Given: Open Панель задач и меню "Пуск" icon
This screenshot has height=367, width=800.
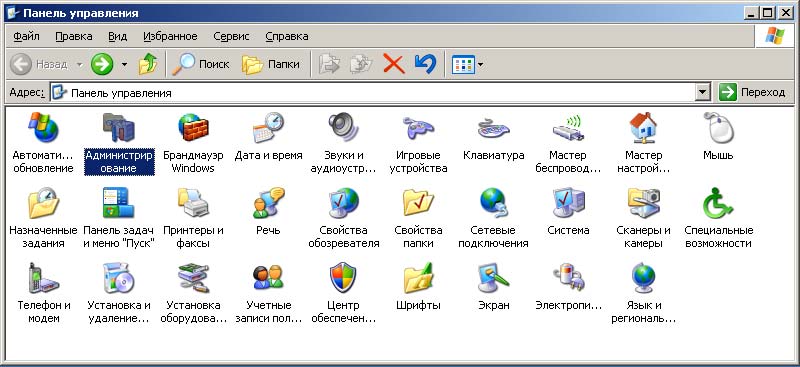Looking at the screenshot, I should (x=119, y=203).
